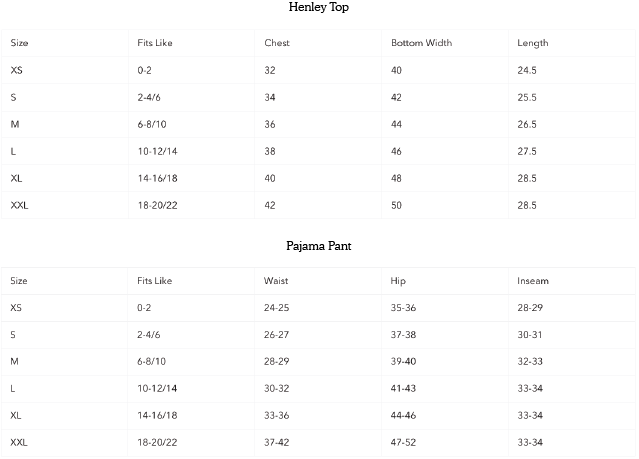
Task: Click the Henley Top XS size cell
Action: point(17,70)
